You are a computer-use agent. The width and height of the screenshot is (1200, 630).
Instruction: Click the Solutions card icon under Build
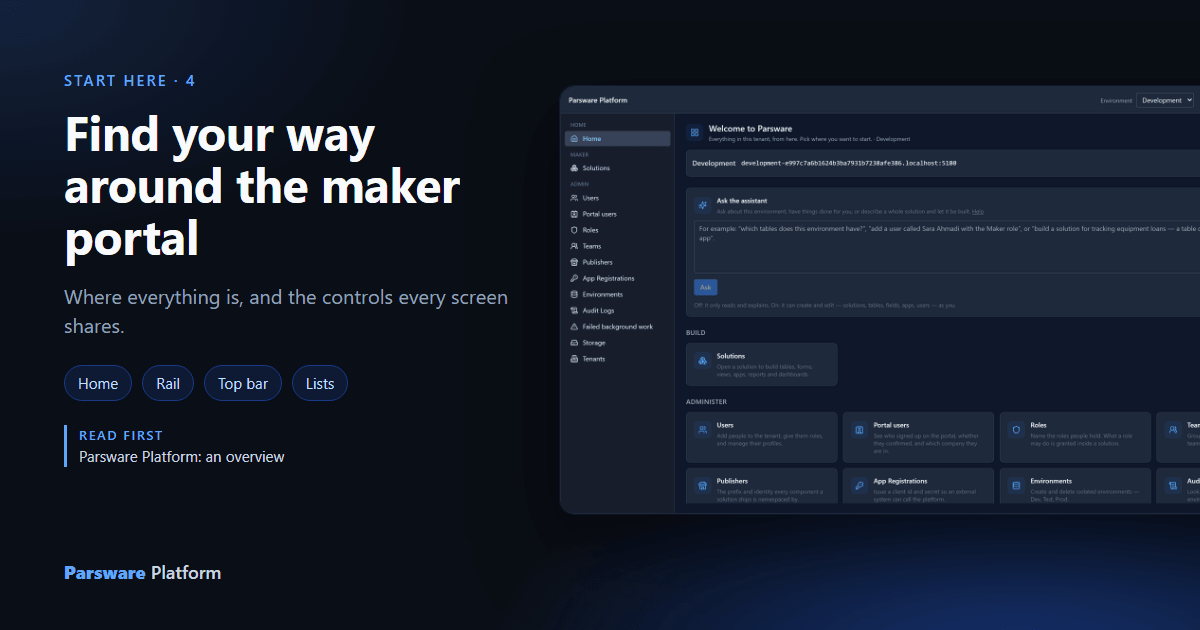pos(703,361)
